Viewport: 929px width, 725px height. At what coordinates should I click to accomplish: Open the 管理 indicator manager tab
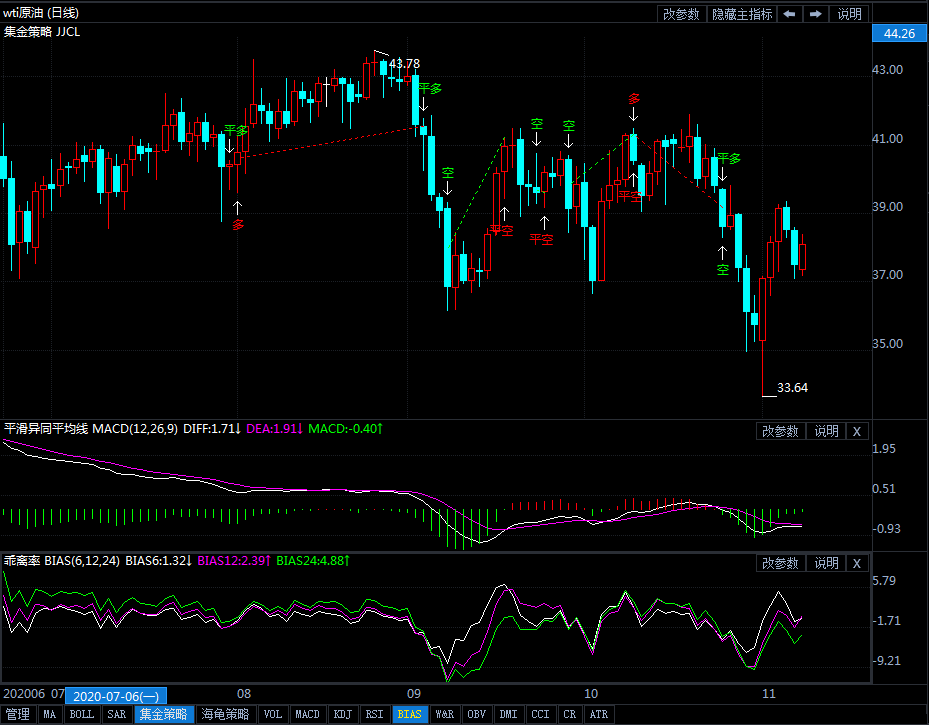[x=18, y=715]
